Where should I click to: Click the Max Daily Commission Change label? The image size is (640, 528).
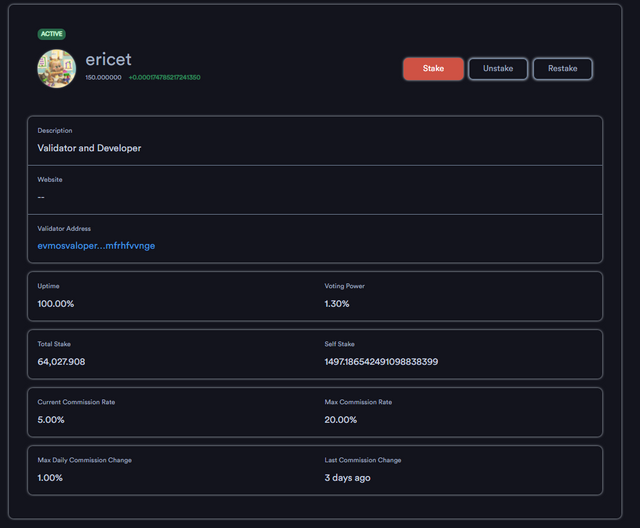84,460
